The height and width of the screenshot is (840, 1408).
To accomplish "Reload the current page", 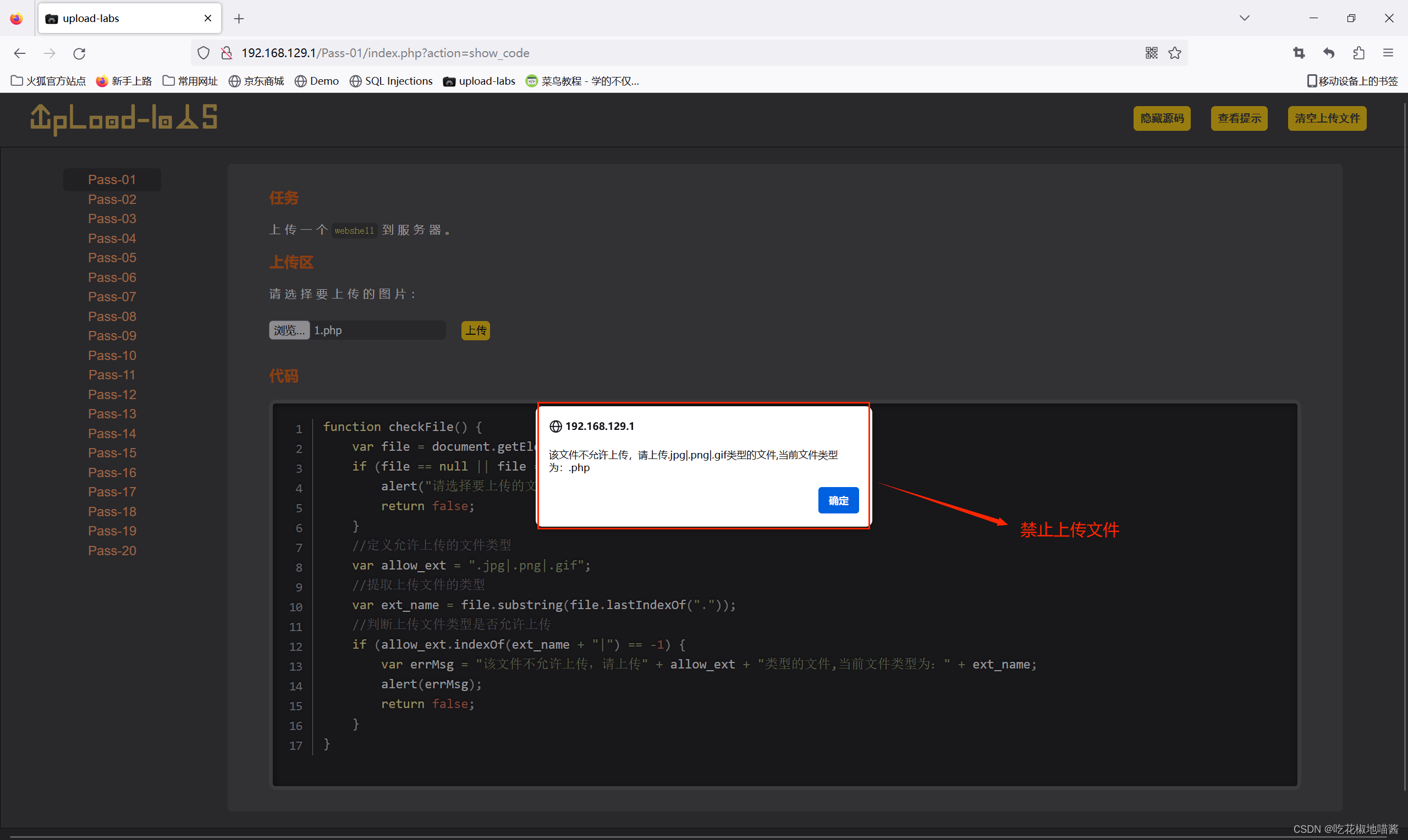I will [79, 53].
